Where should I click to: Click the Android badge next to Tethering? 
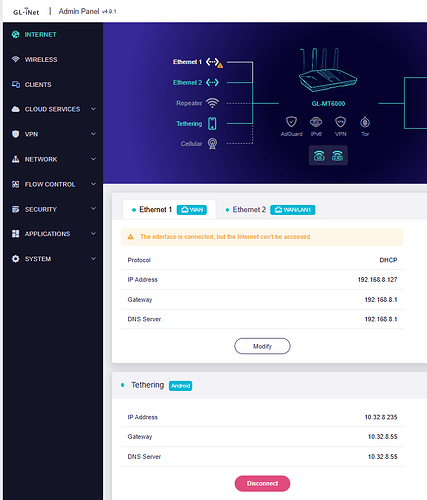click(180, 386)
